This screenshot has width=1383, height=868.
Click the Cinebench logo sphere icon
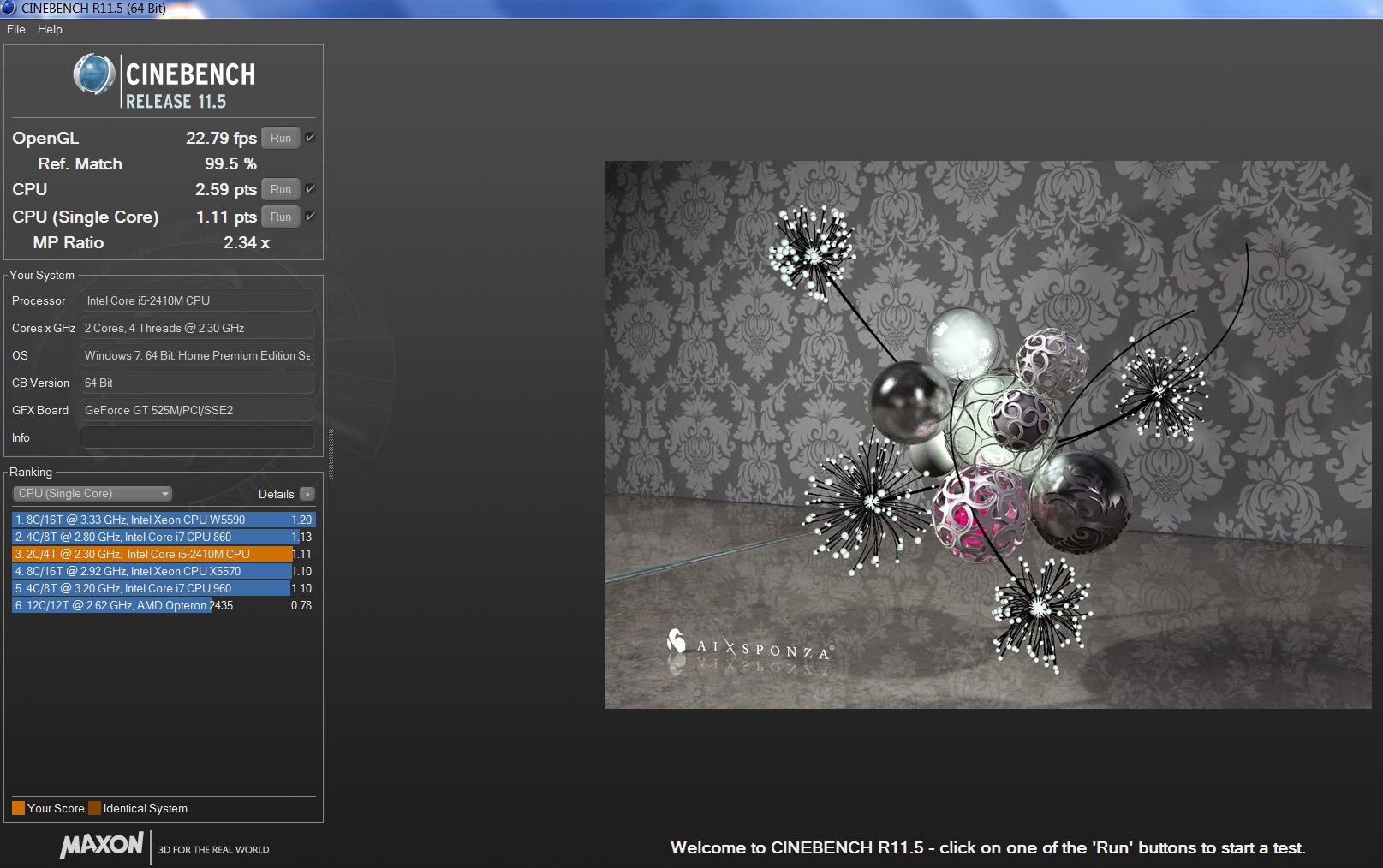[x=94, y=74]
